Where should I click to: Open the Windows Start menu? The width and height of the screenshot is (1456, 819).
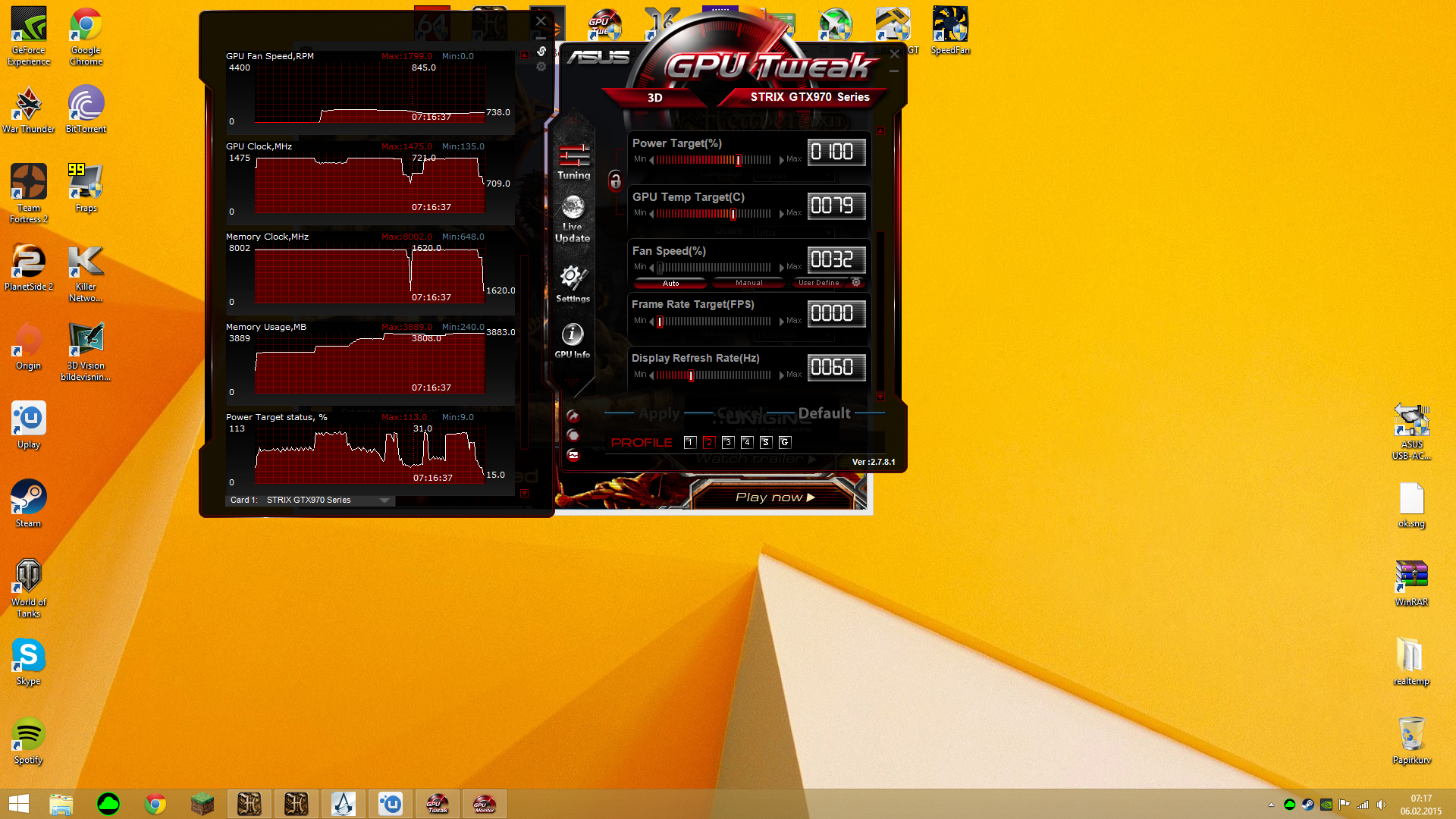[x=19, y=804]
